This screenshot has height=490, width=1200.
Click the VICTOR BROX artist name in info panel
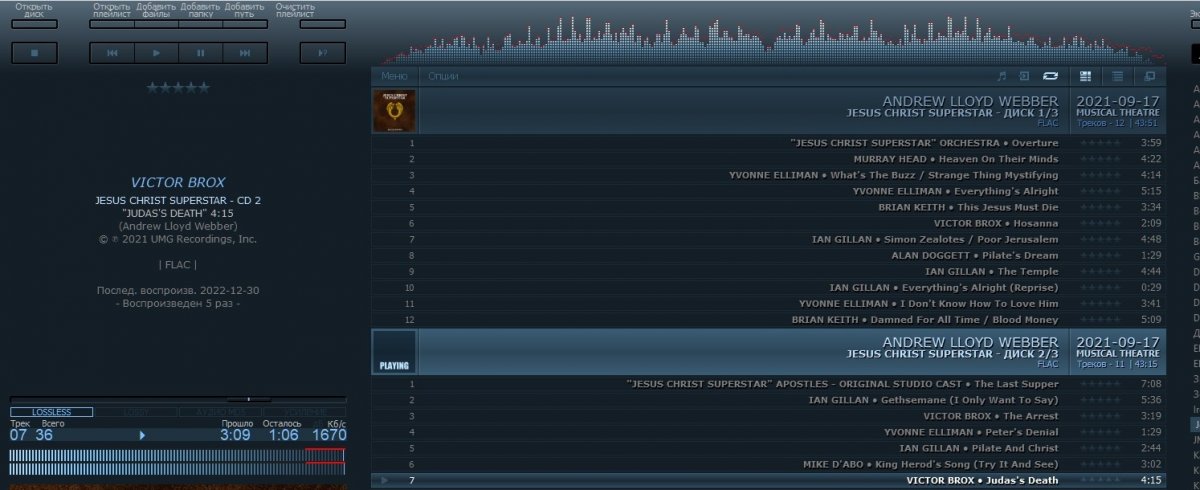(x=178, y=183)
